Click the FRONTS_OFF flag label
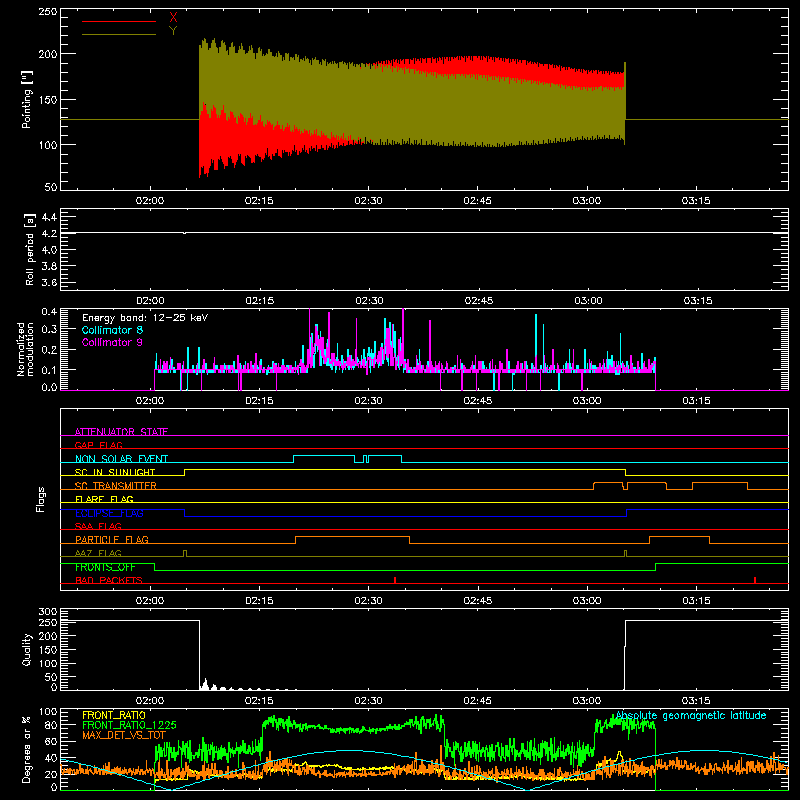This screenshot has width=800, height=800. pyautogui.click(x=105, y=567)
